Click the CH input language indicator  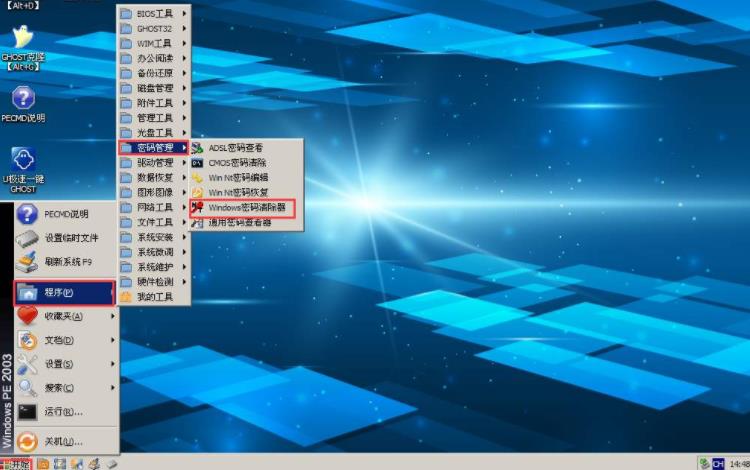pos(717,464)
